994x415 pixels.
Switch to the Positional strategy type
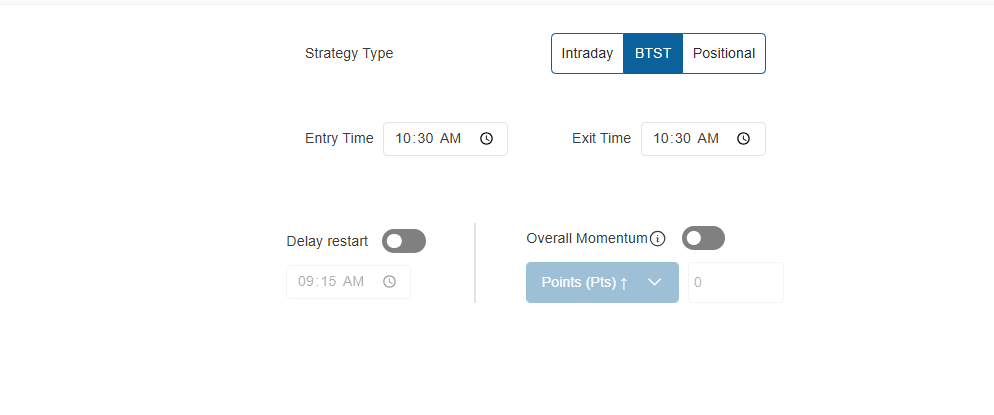(x=724, y=54)
